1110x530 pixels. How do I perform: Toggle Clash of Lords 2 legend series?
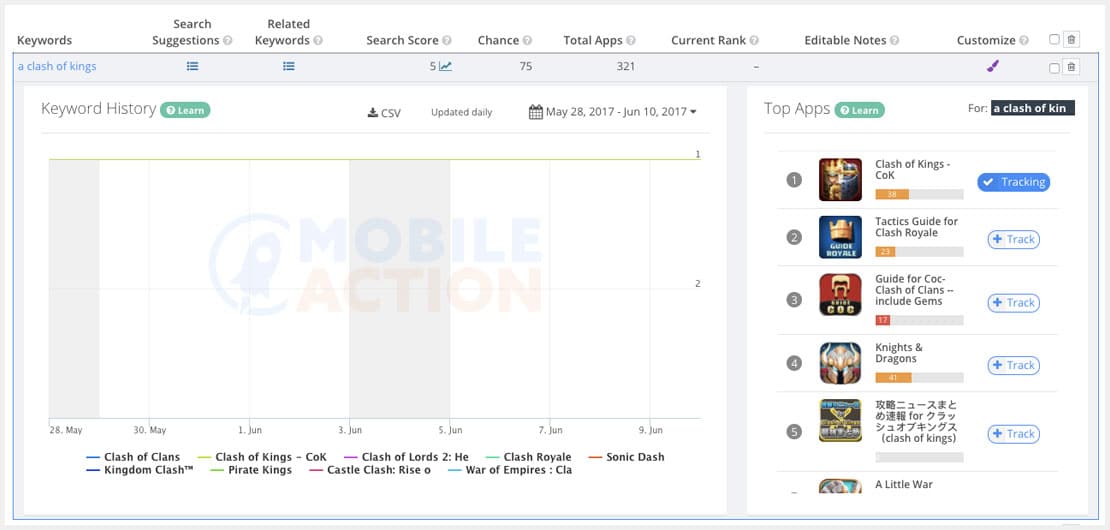click(x=406, y=457)
